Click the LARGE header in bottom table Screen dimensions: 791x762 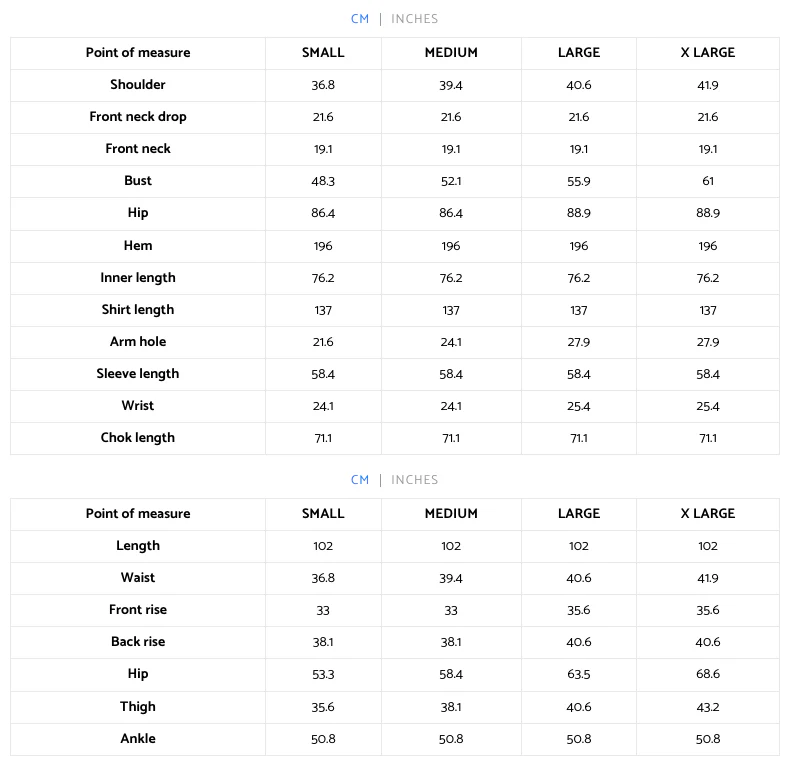click(579, 514)
